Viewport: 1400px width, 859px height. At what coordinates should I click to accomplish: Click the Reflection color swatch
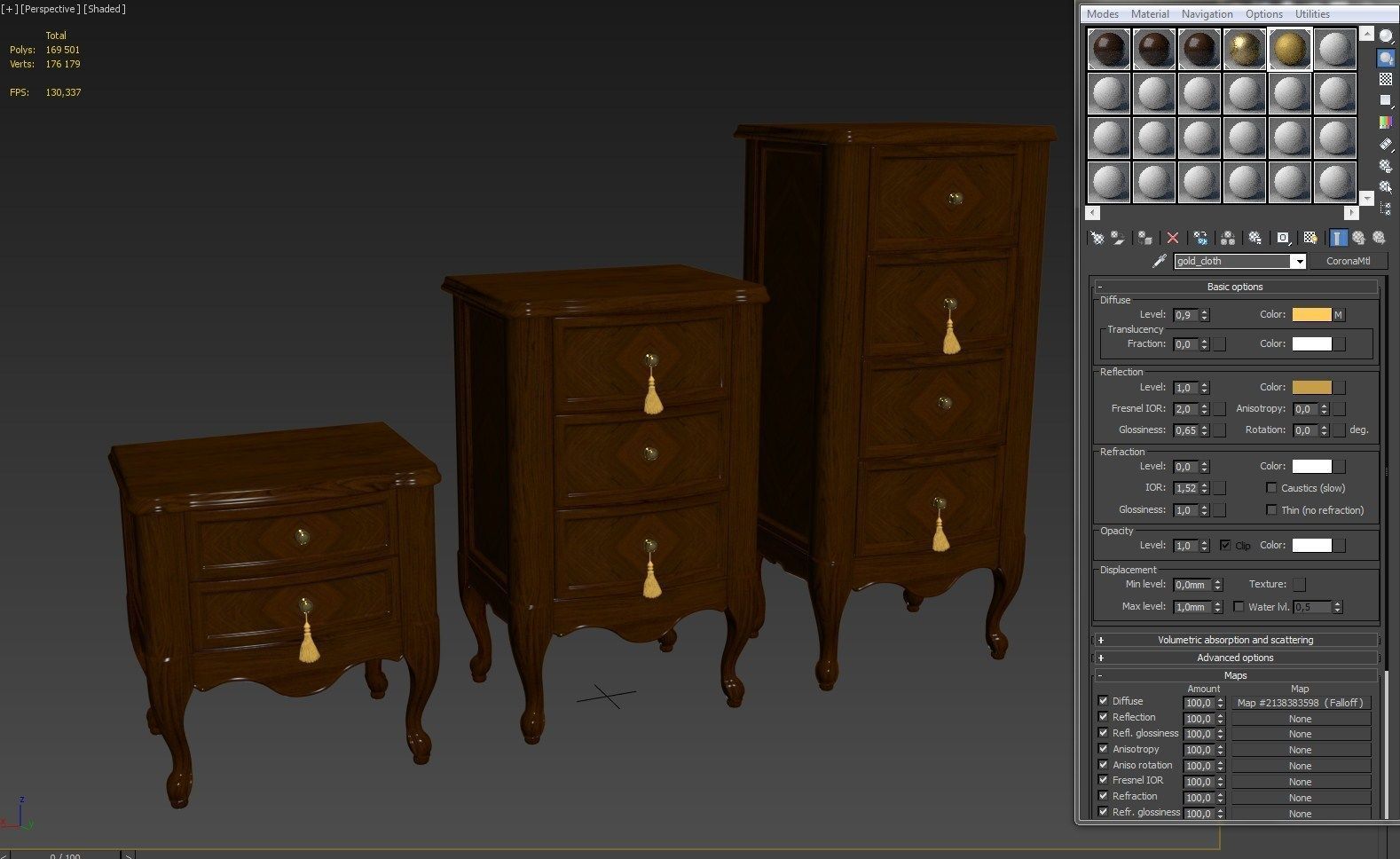[1311, 388]
